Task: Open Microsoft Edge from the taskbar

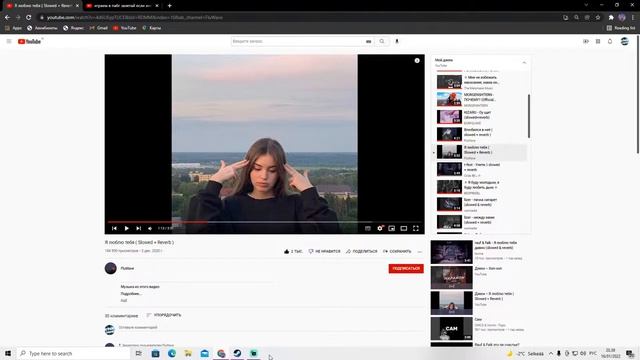Action: pyautogui.click(x=172, y=353)
